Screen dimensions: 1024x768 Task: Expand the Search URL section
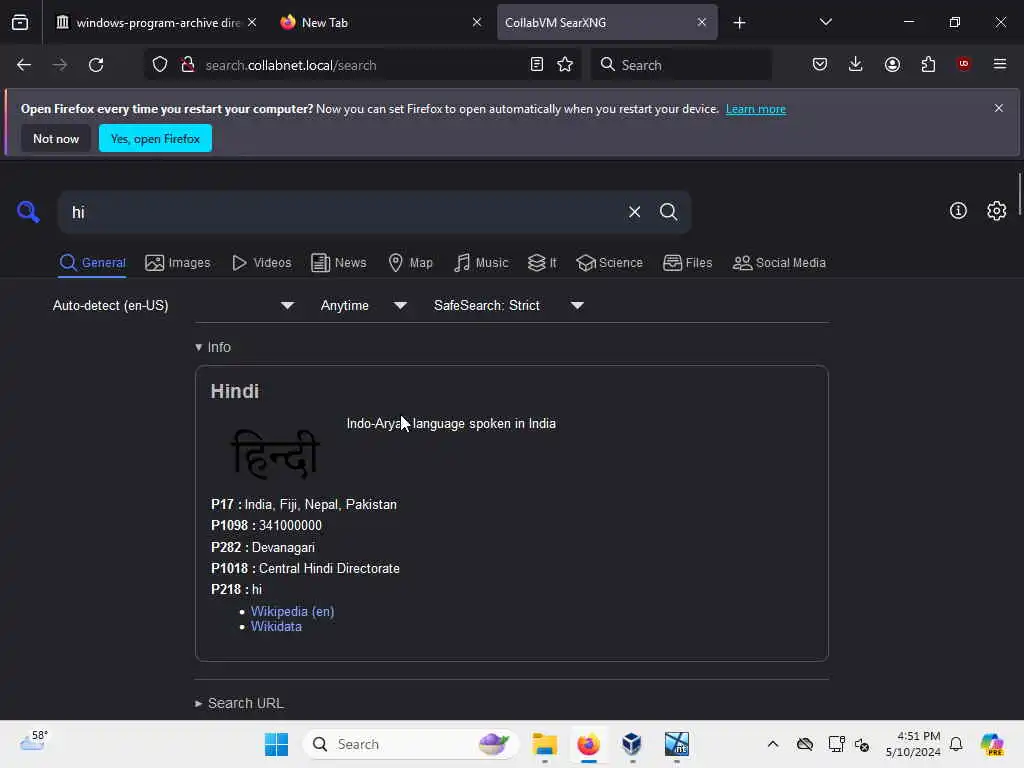[x=239, y=703]
